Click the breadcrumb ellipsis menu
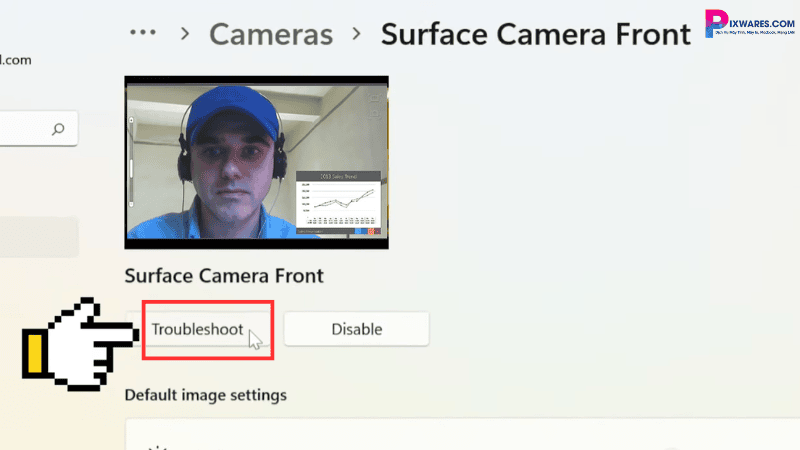This screenshot has width=800, height=450. (x=143, y=33)
